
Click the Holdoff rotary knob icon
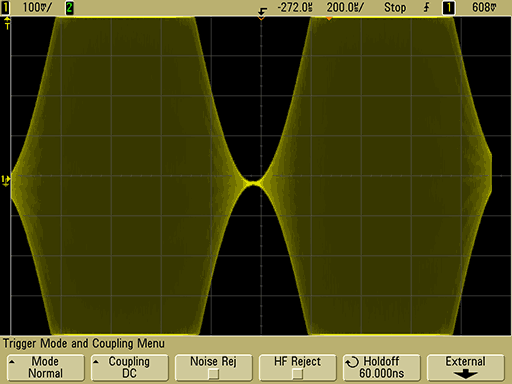coord(352,362)
